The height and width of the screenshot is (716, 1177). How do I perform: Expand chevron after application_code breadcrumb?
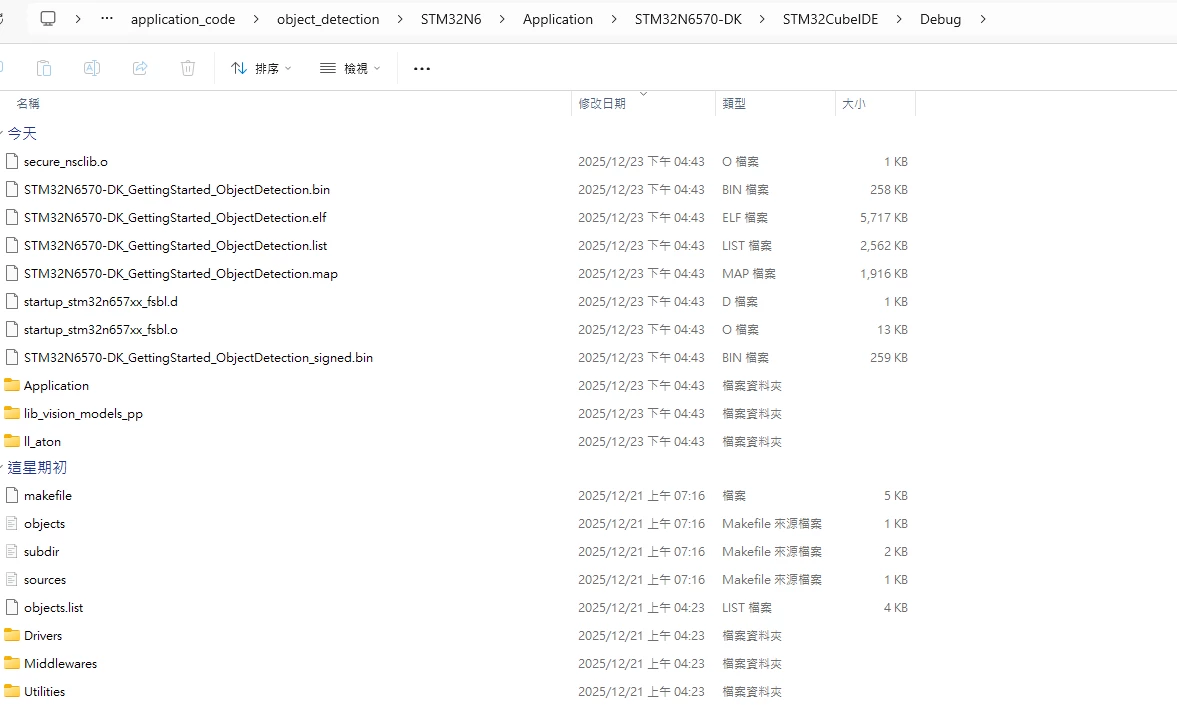pyautogui.click(x=256, y=19)
